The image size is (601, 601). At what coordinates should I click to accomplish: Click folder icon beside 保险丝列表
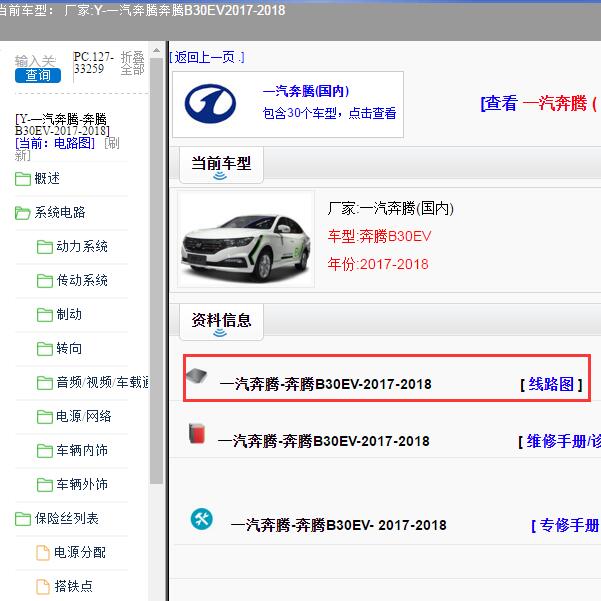(23, 519)
